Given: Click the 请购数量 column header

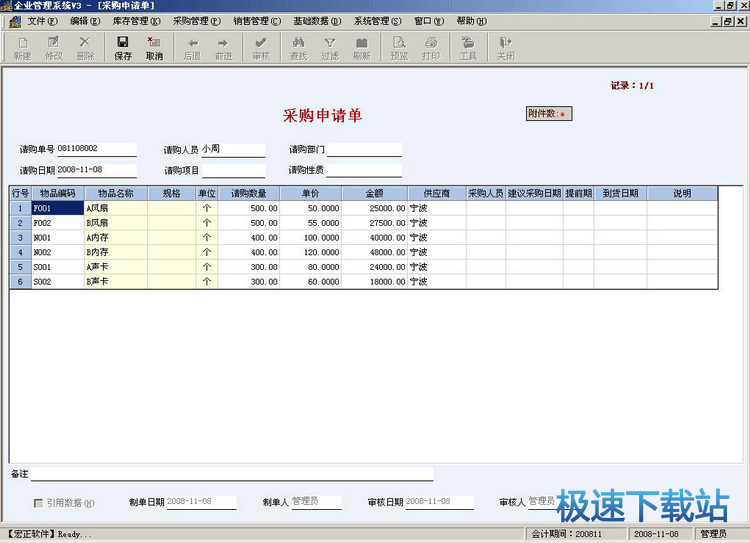Looking at the screenshot, I should pyautogui.click(x=249, y=193).
